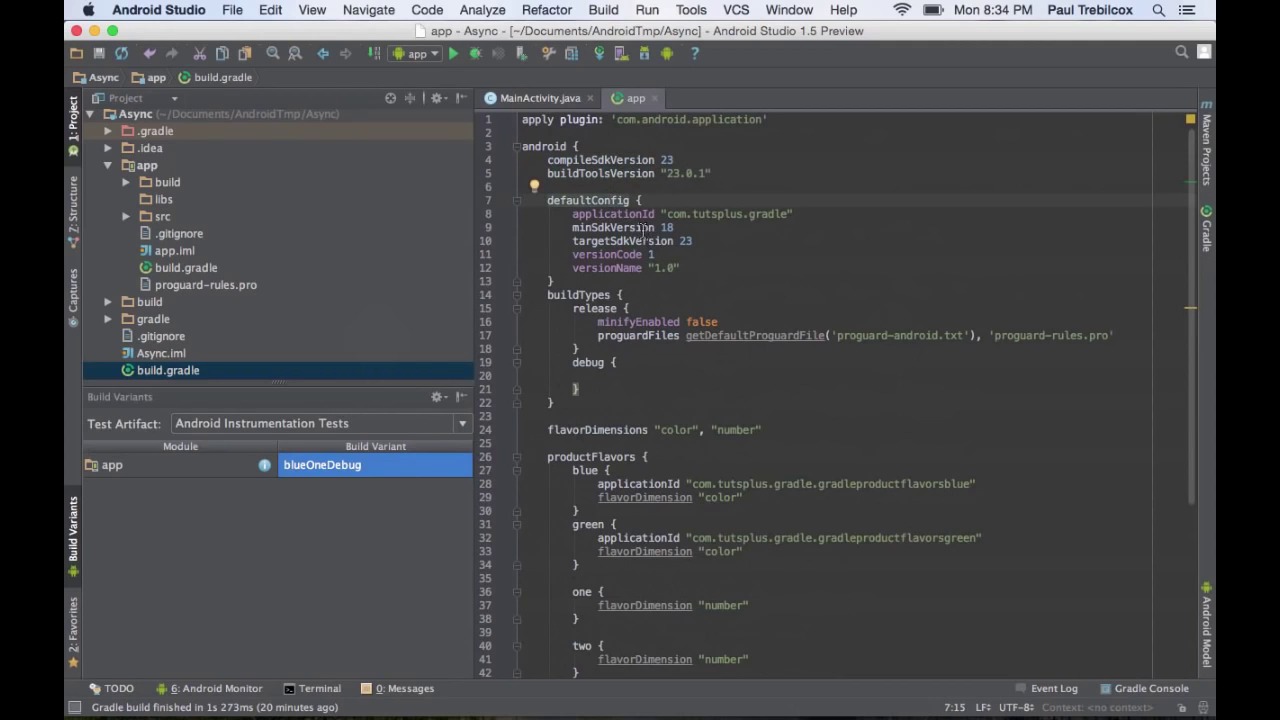Click the Search Everywhere magnifier icon

click(1181, 53)
